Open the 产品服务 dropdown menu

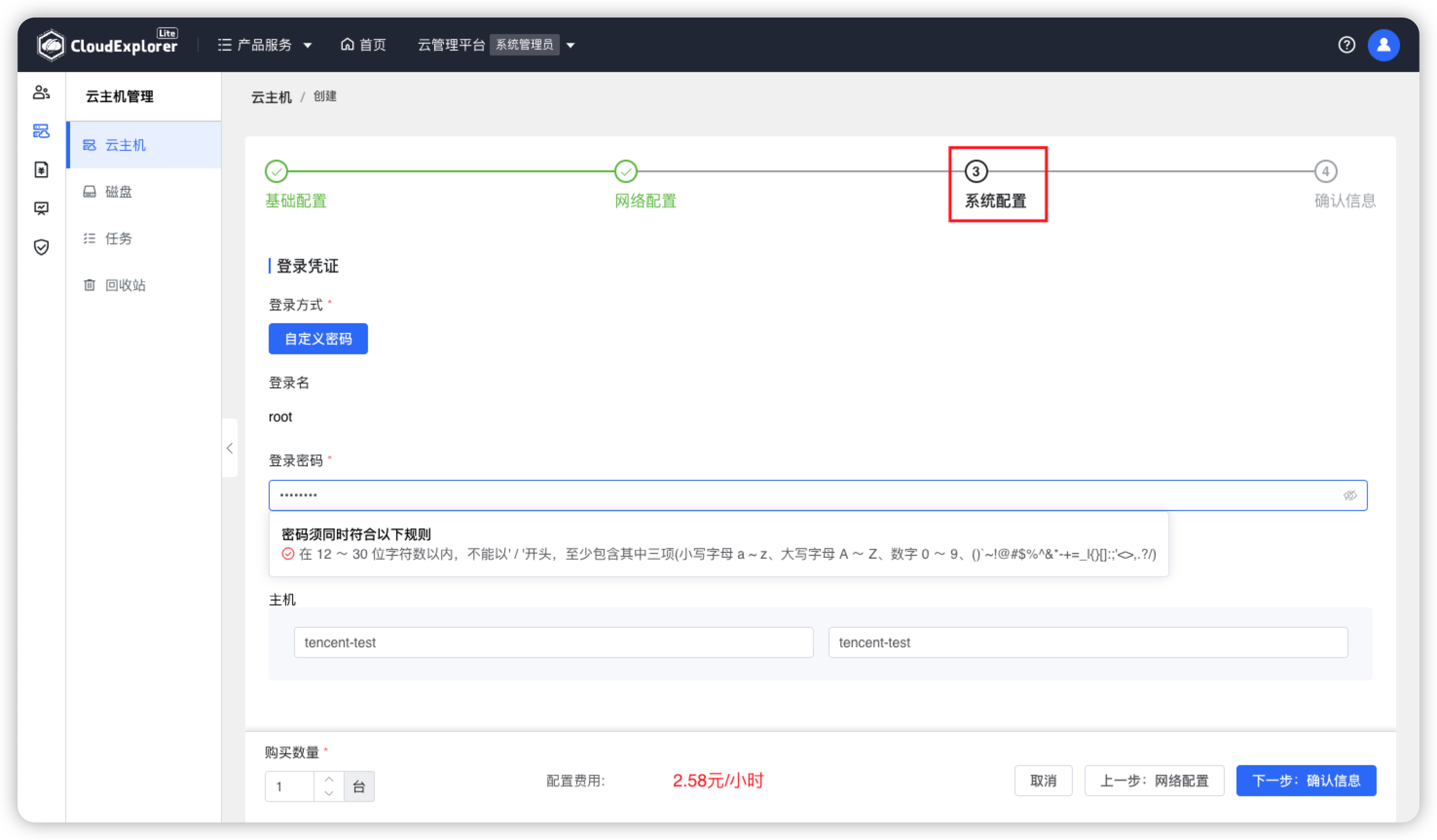[x=265, y=44]
